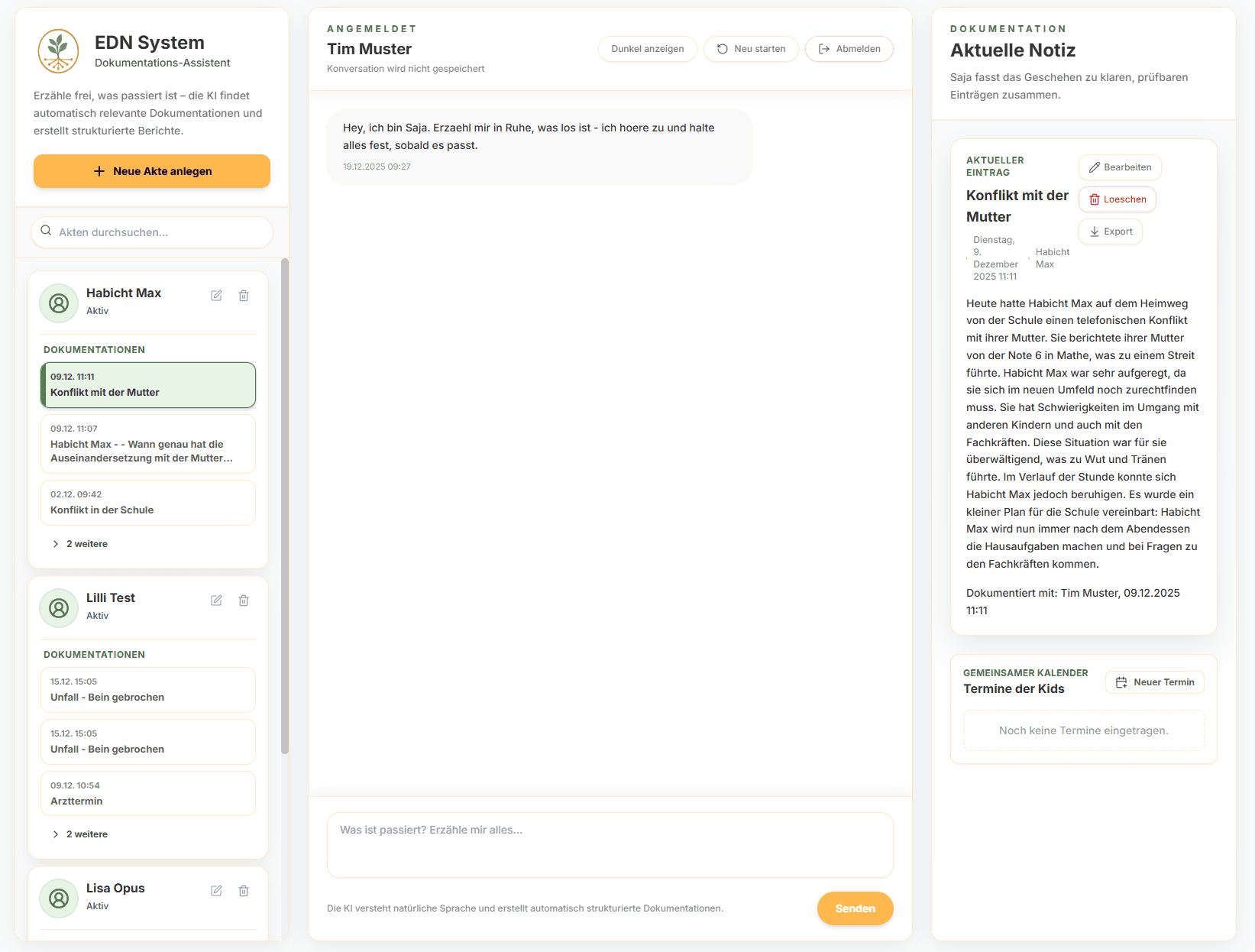Click the restart icon on Neu starten
The image size is (1255, 952).
click(721, 48)
